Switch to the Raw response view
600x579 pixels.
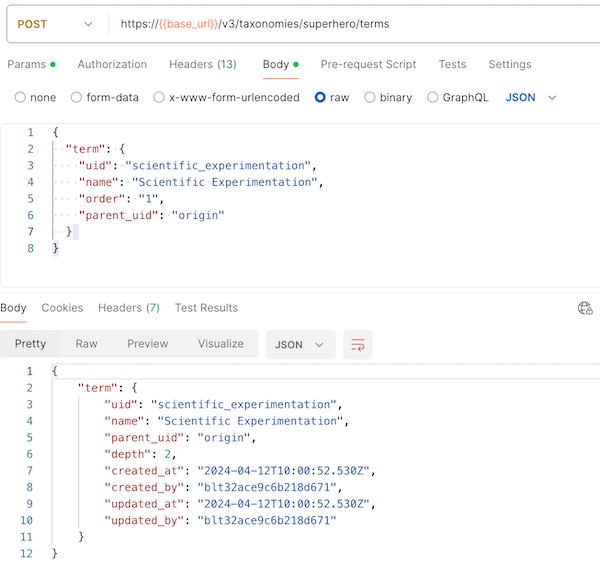(86, 344)
